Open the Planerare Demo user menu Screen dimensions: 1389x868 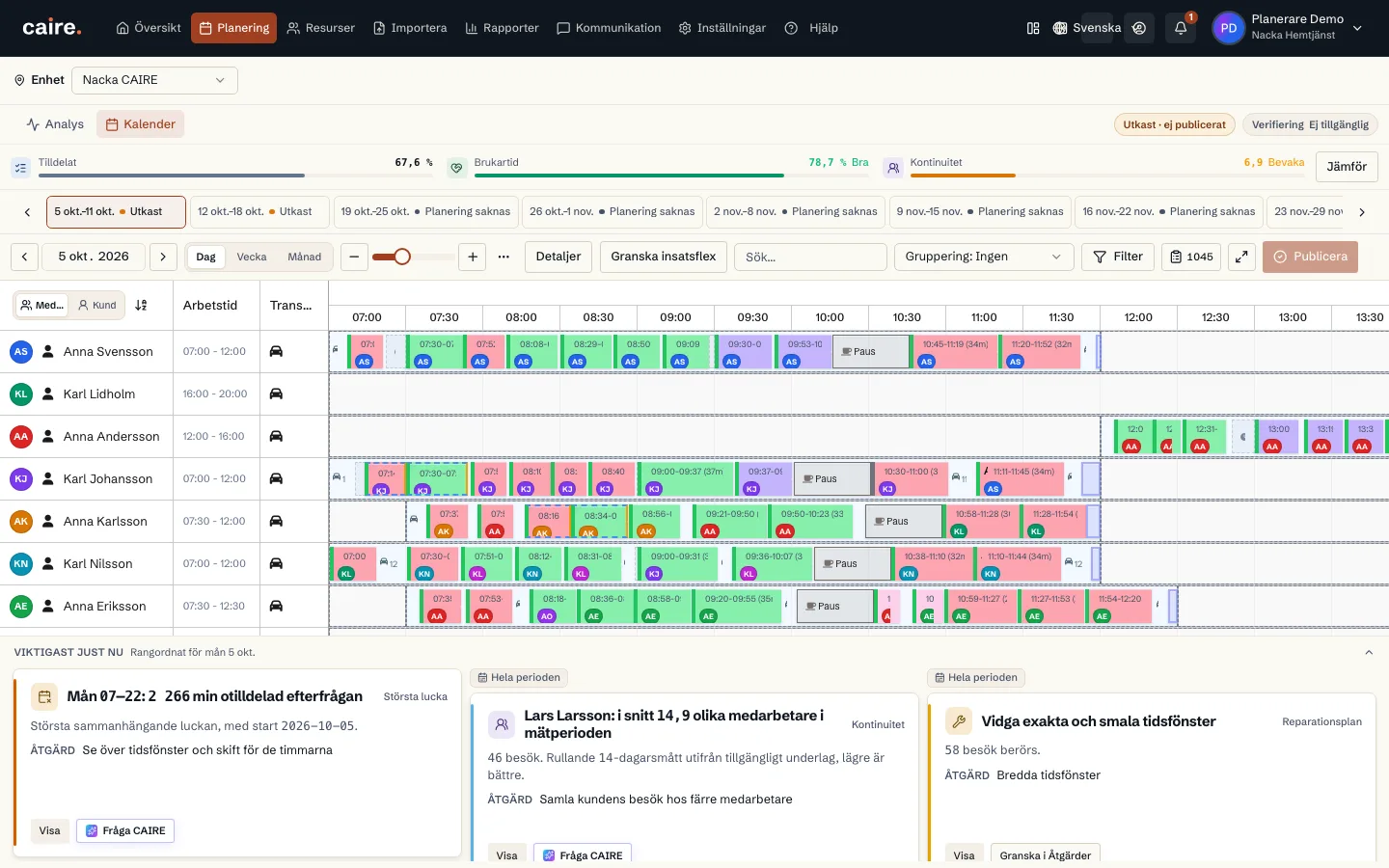click(x=1289, y=28)
